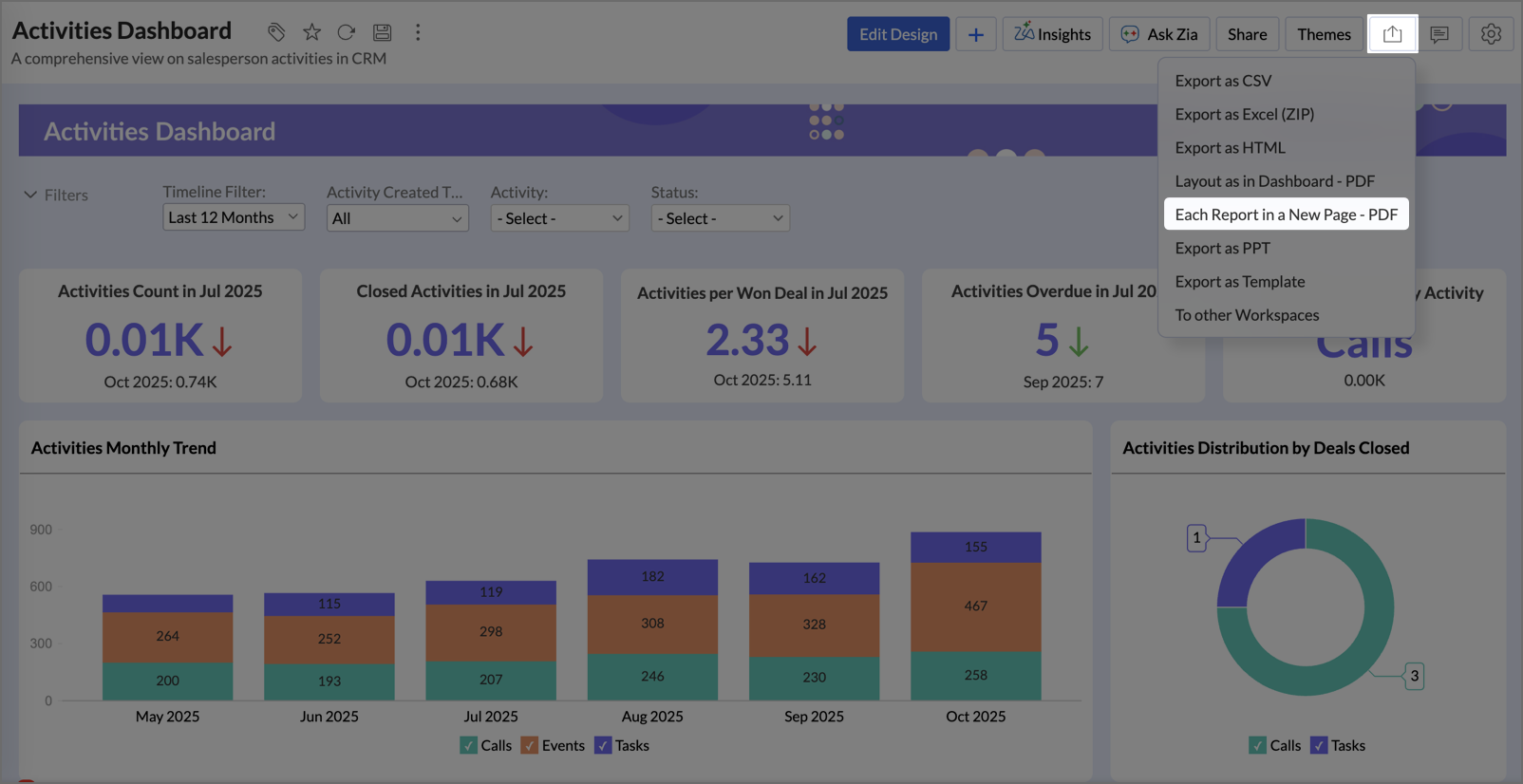Click the Oct 2025 orange Events bar segment

pos(975,607)
